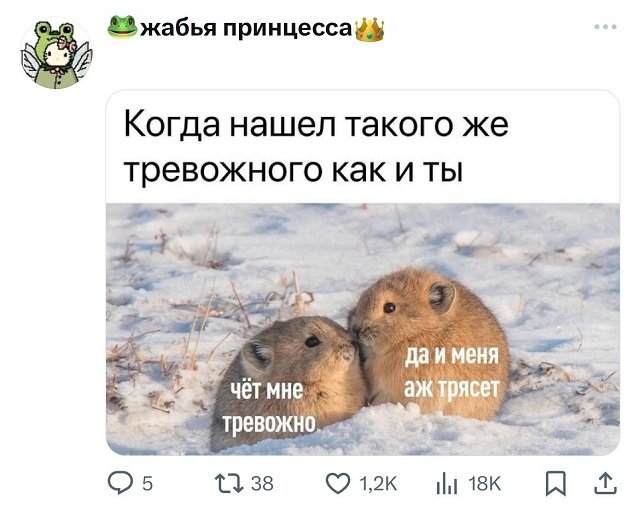Open the жабья принцесса profile name link

(x=246, y=28)
